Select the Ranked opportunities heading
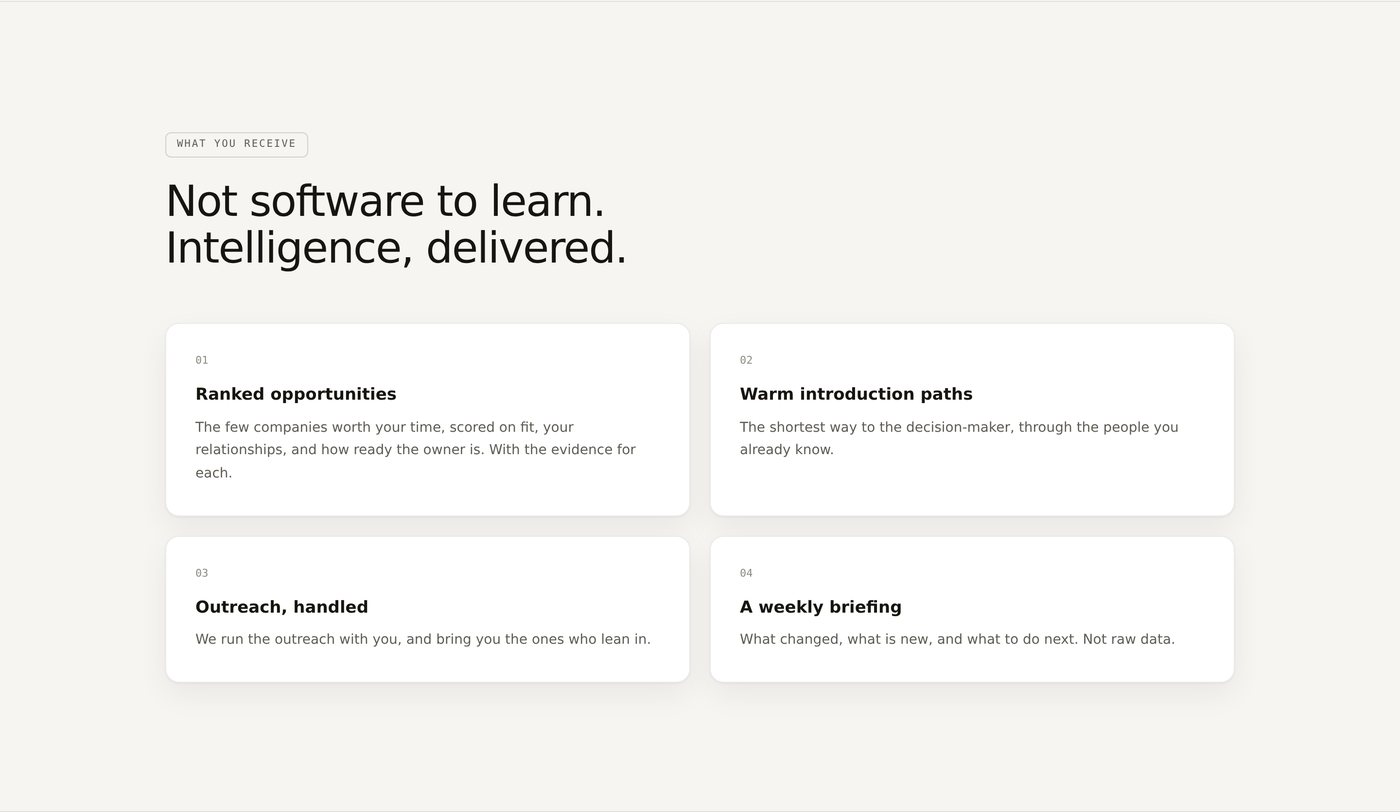 pos(296,394)
